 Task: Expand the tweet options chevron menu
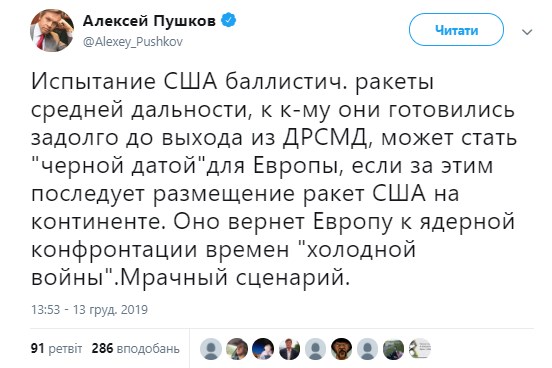(x=527, y=32)
